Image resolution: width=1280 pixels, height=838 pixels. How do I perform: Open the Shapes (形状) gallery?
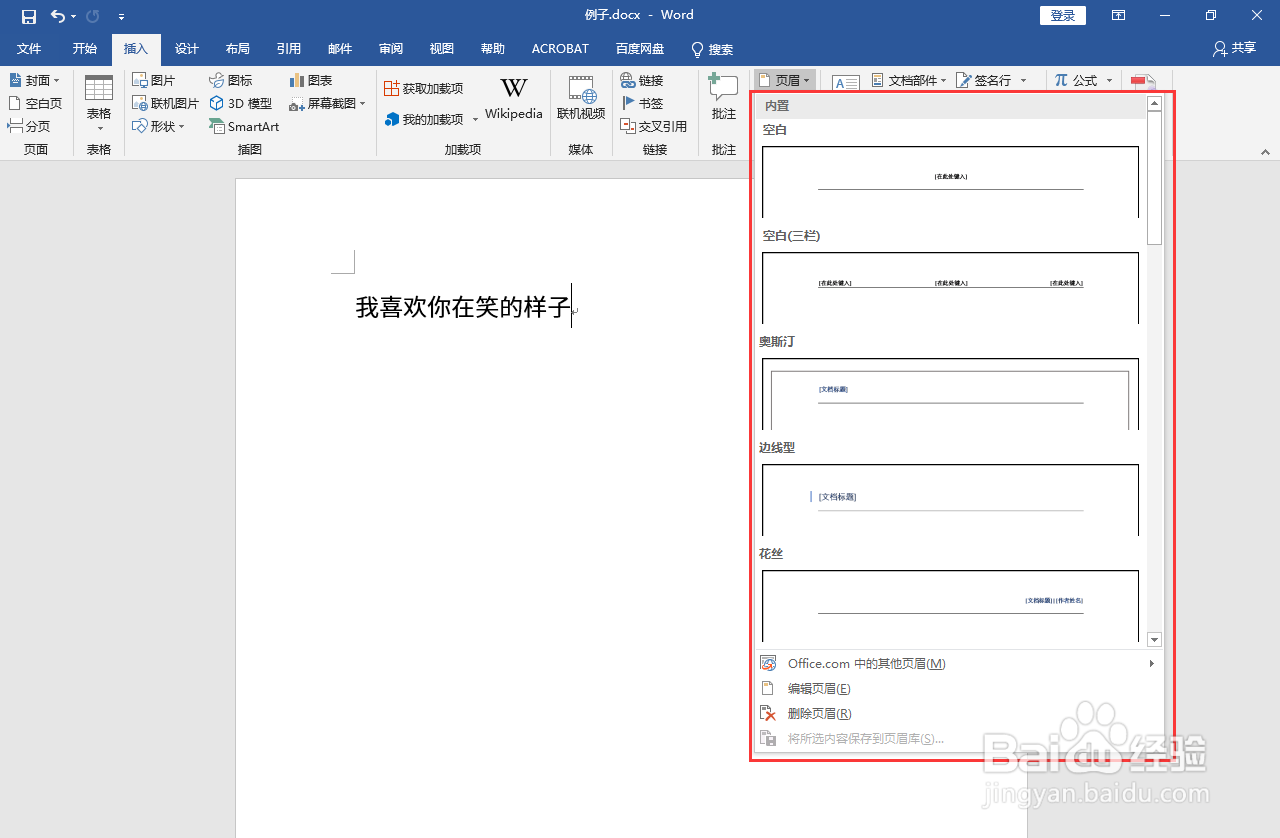coord(158,126)
